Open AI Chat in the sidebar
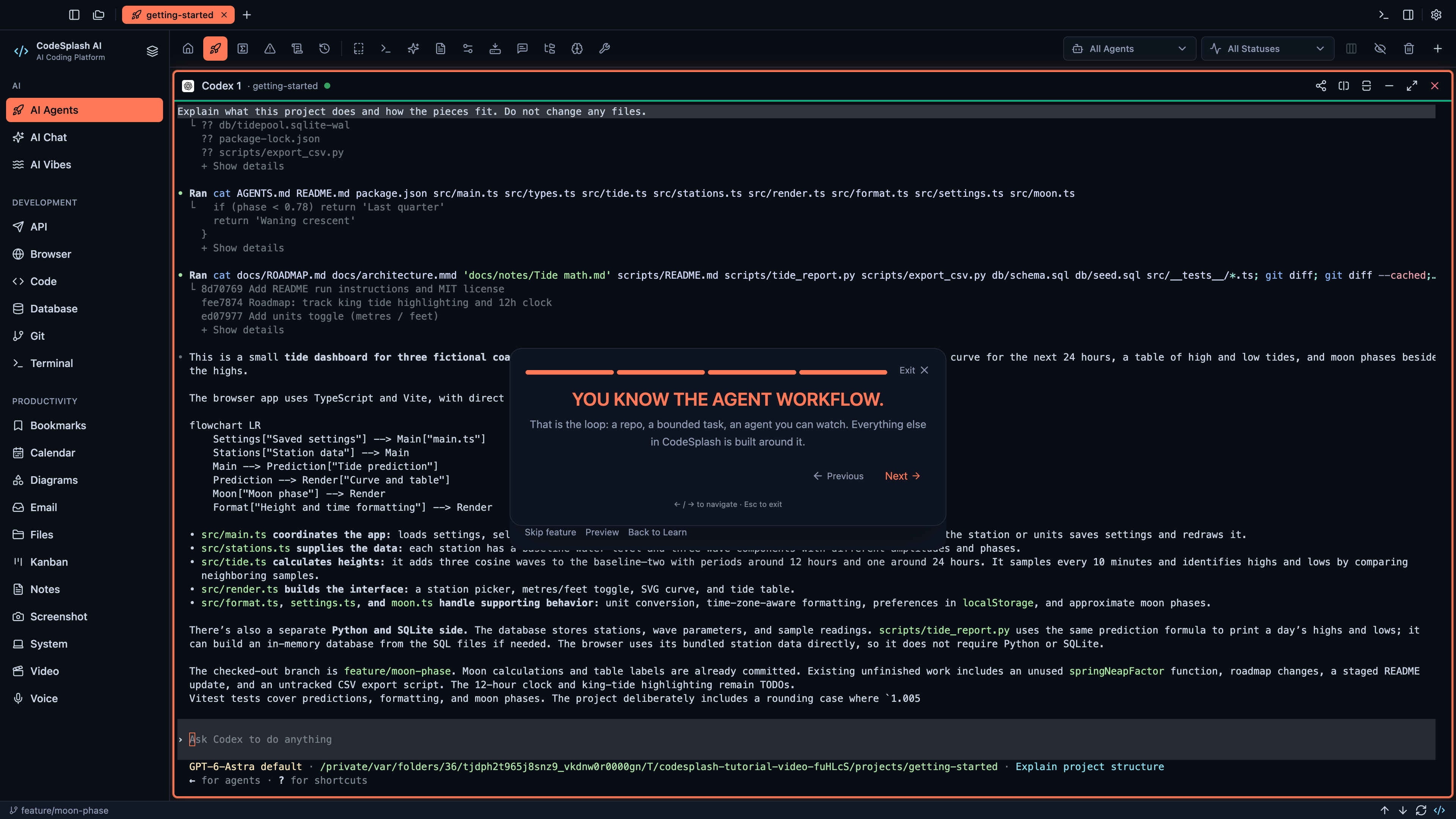Viewport: 1456px width, 819px height. [85, 137]
